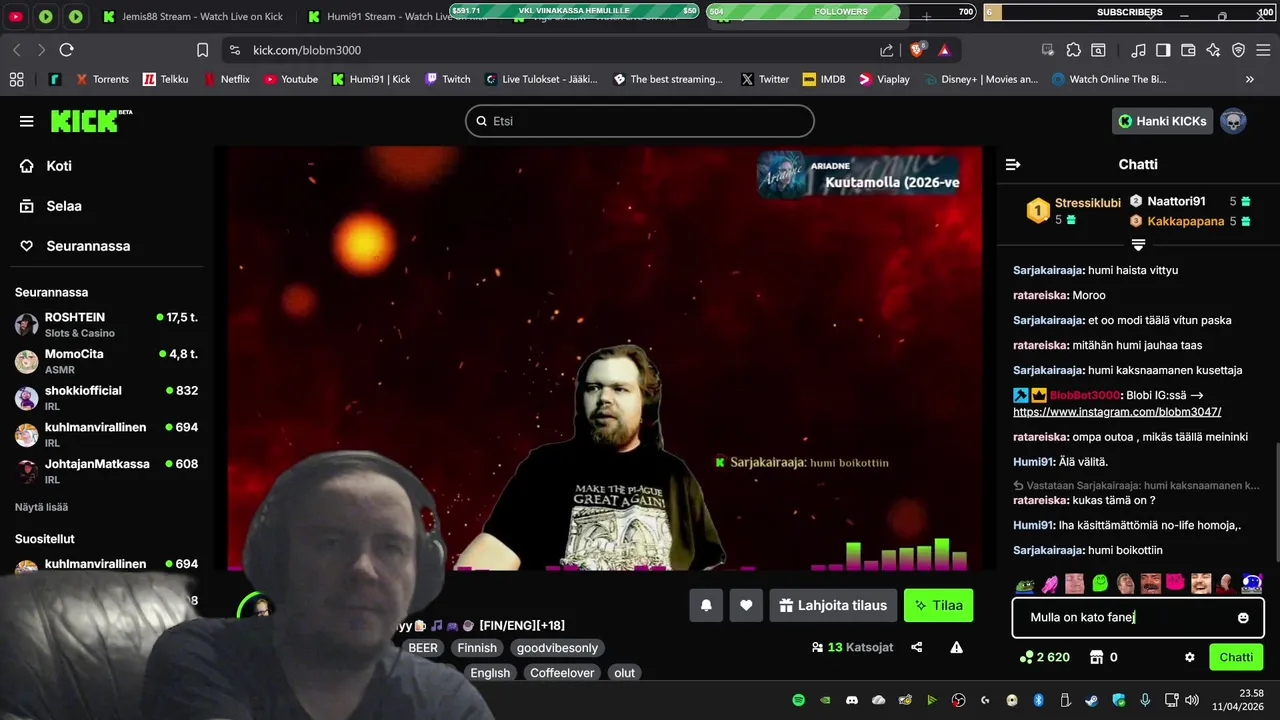Click the heart follow icon under stream
The image size is (1280, 720).
(746, 605)
